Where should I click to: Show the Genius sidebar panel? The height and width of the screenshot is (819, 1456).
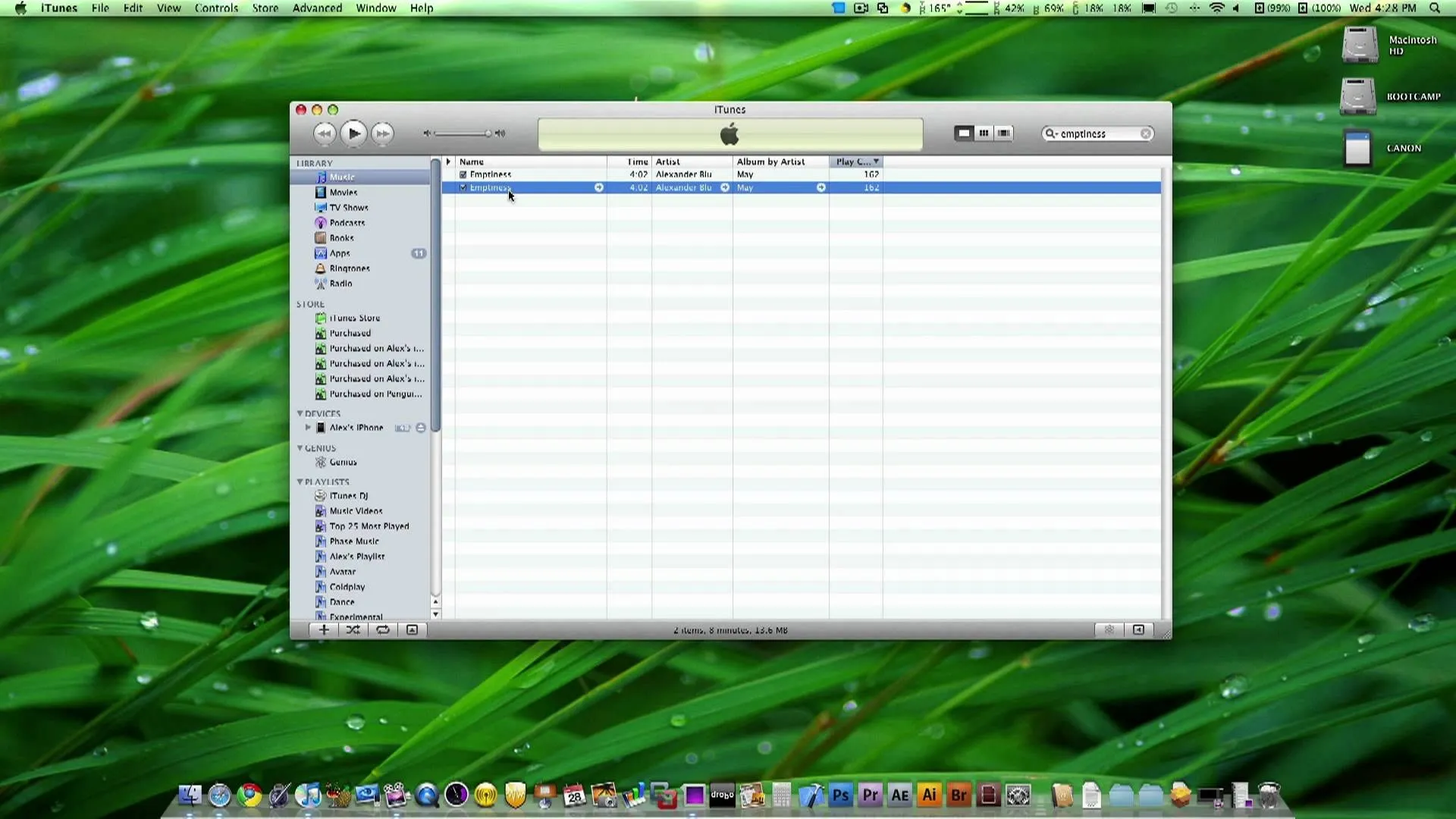pos(1138,630)
